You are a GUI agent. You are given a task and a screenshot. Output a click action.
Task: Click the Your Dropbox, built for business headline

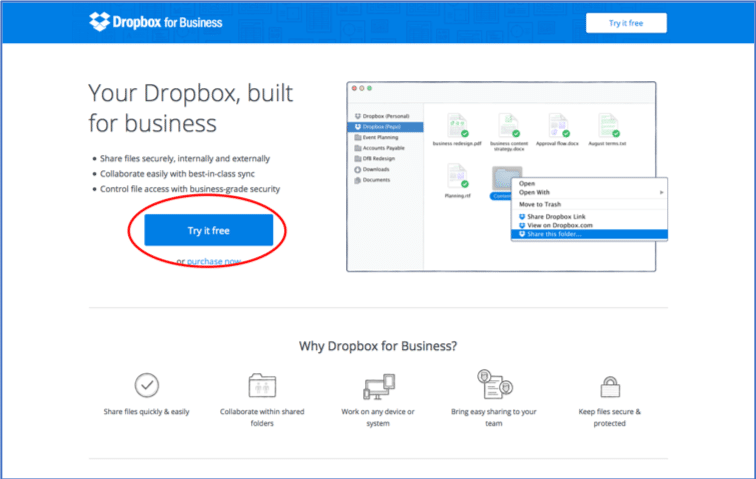tap(190, 108)
